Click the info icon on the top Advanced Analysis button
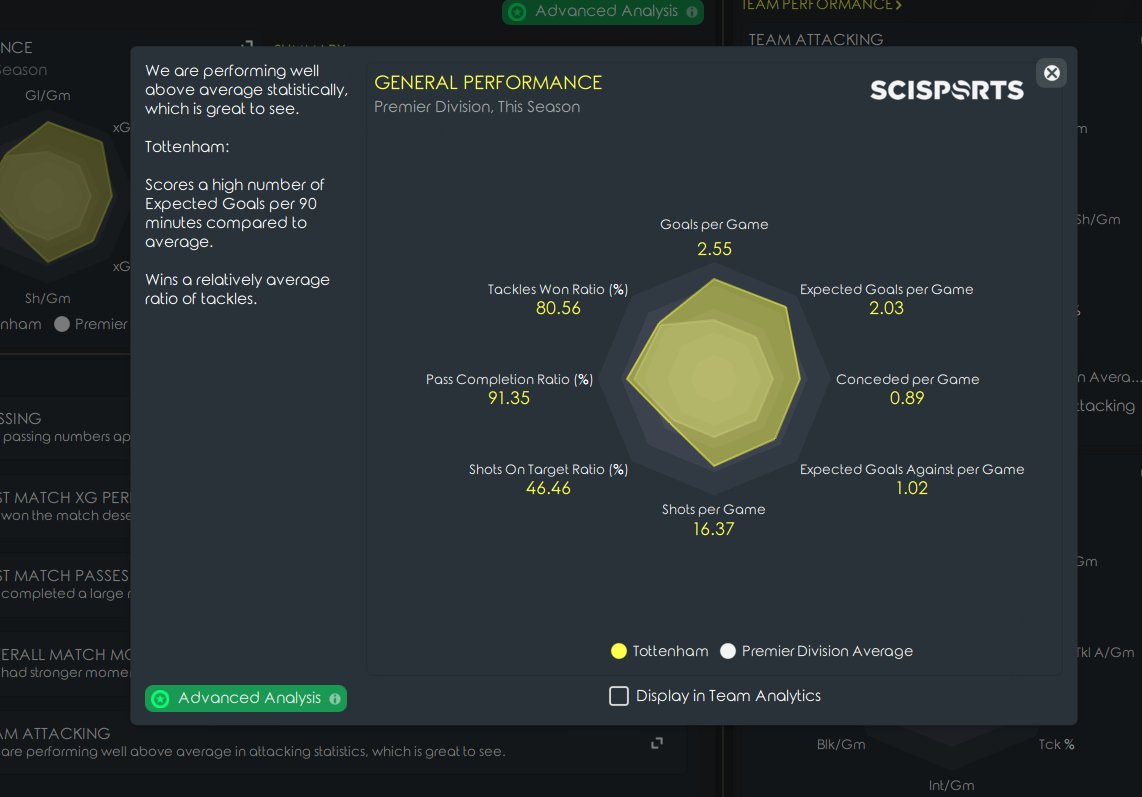This screenshot has width=1142, height=797. pos(691,11)
